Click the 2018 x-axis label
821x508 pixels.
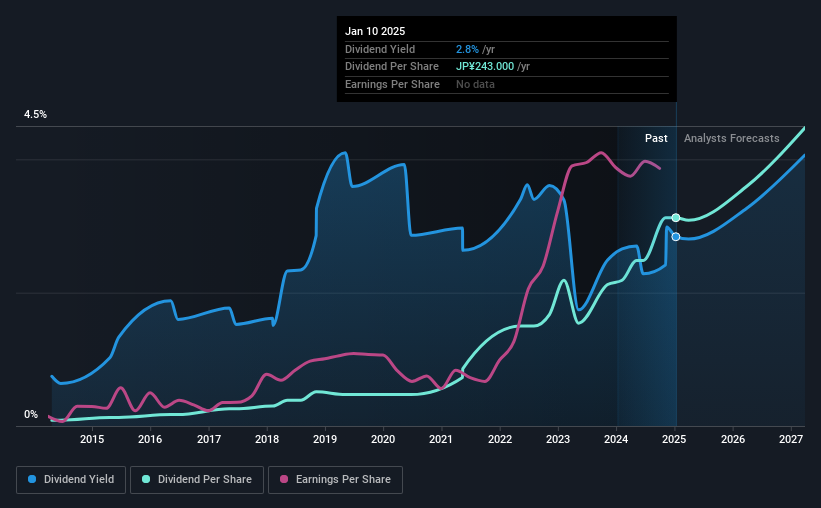coord(267,439)
